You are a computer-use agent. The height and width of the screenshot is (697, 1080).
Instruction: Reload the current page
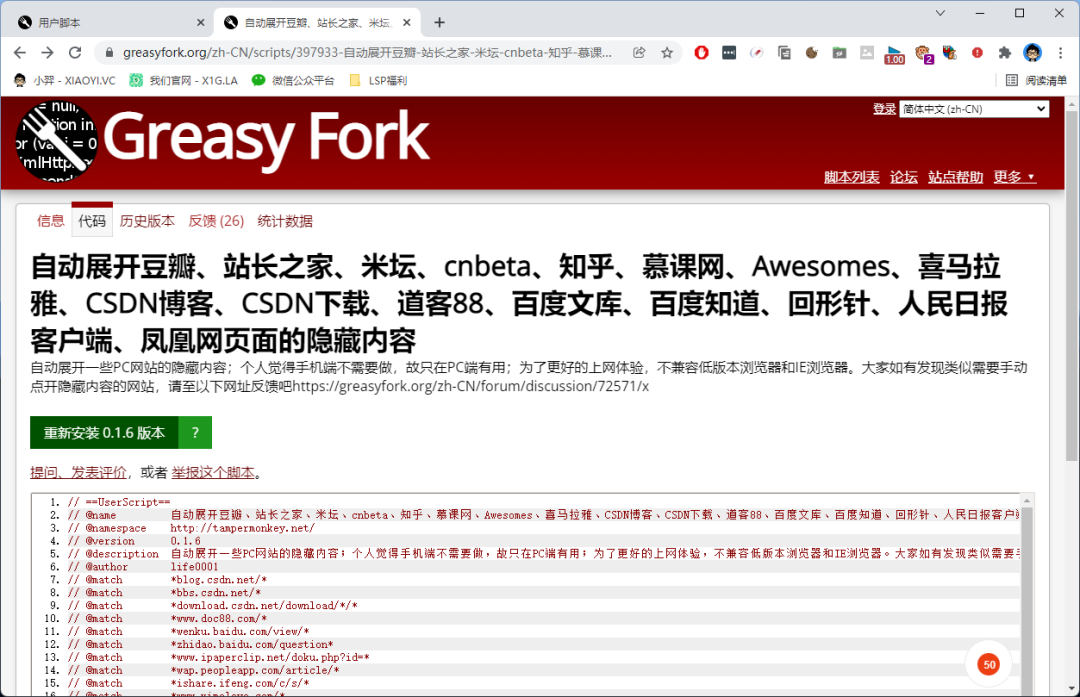click(75, 52)
